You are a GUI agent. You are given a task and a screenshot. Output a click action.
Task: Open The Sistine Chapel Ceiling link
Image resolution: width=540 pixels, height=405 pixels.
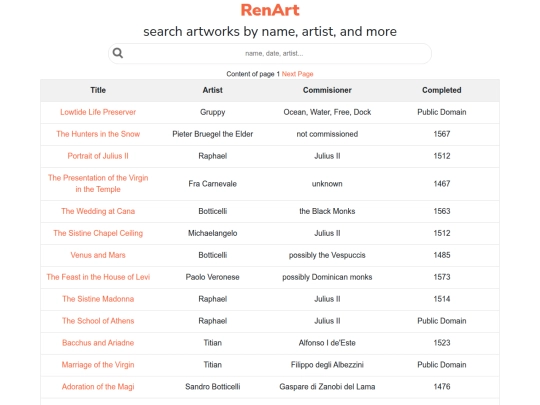[x=98, y=233]
